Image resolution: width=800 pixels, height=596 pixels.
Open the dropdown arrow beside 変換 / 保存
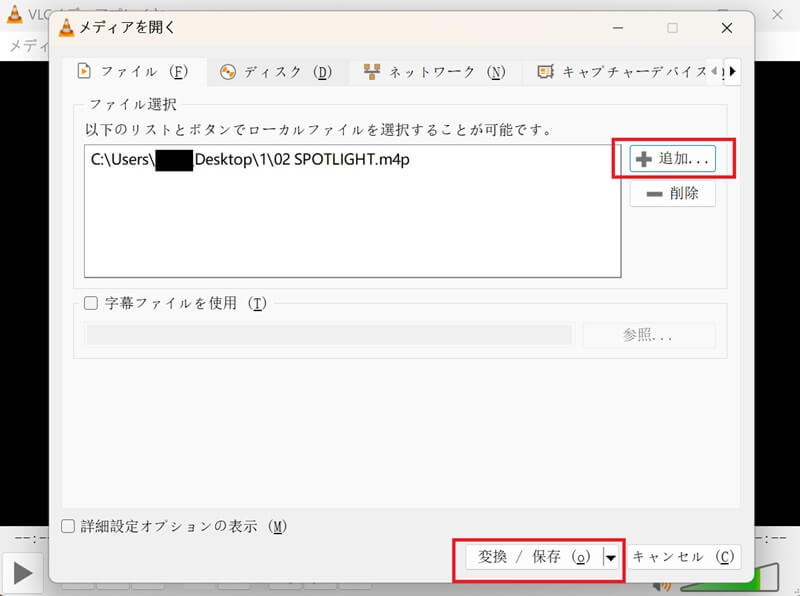(x=611, y=557)
